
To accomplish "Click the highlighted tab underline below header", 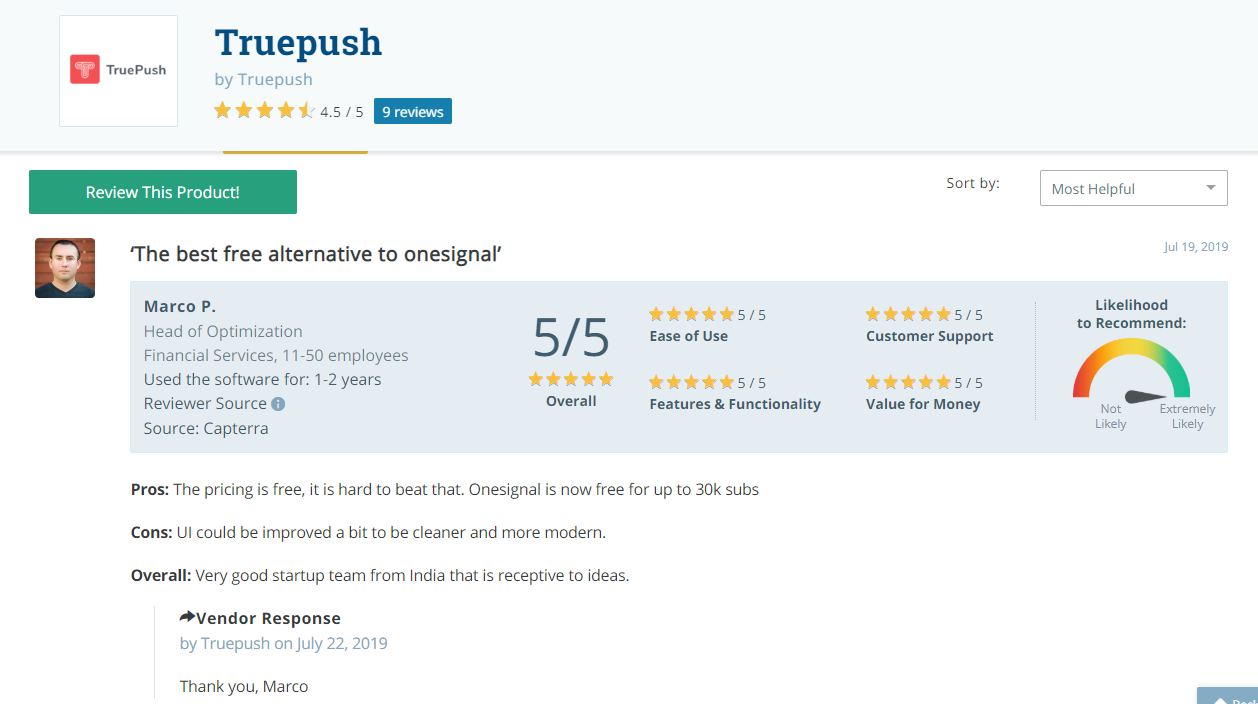I will 295,152.
